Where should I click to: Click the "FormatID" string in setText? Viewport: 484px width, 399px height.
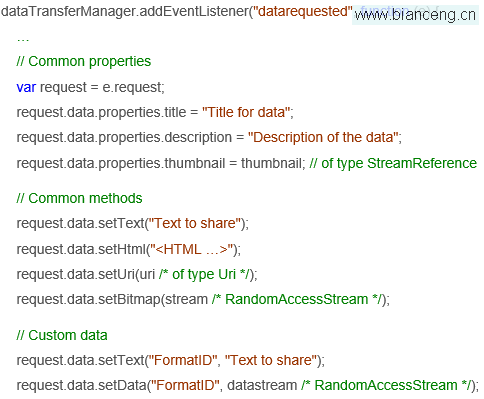pos(183,360)
